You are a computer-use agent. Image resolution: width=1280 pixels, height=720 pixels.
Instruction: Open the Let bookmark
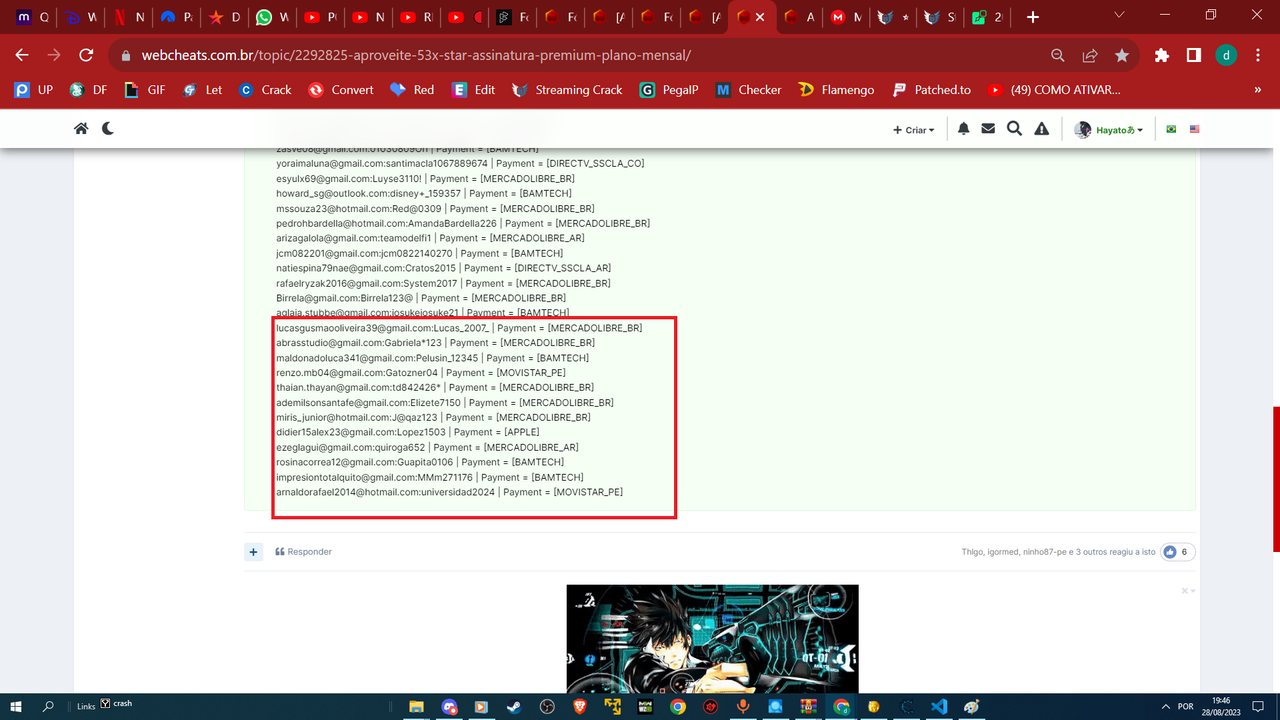pyautogui.click(x=203, y=90)
